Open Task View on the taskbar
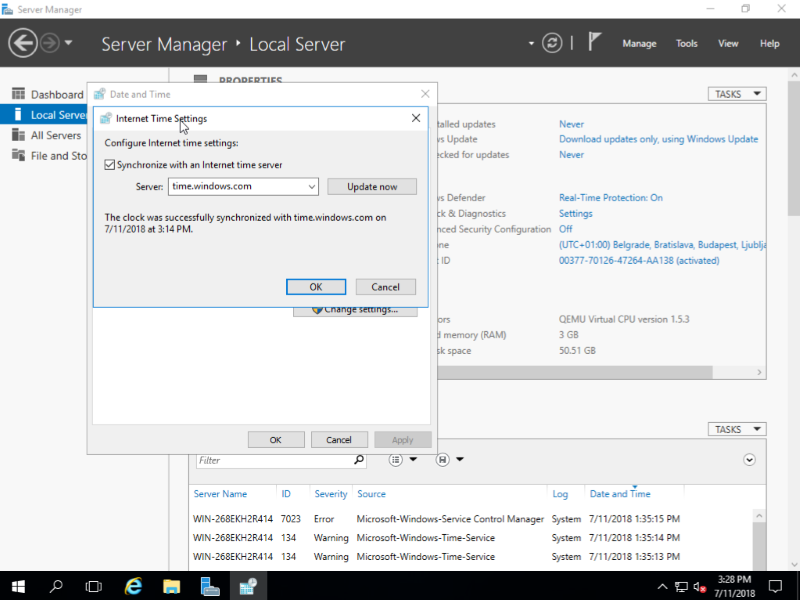The height and width of the screenshot is (600, 800). click(x=94, y=586)
